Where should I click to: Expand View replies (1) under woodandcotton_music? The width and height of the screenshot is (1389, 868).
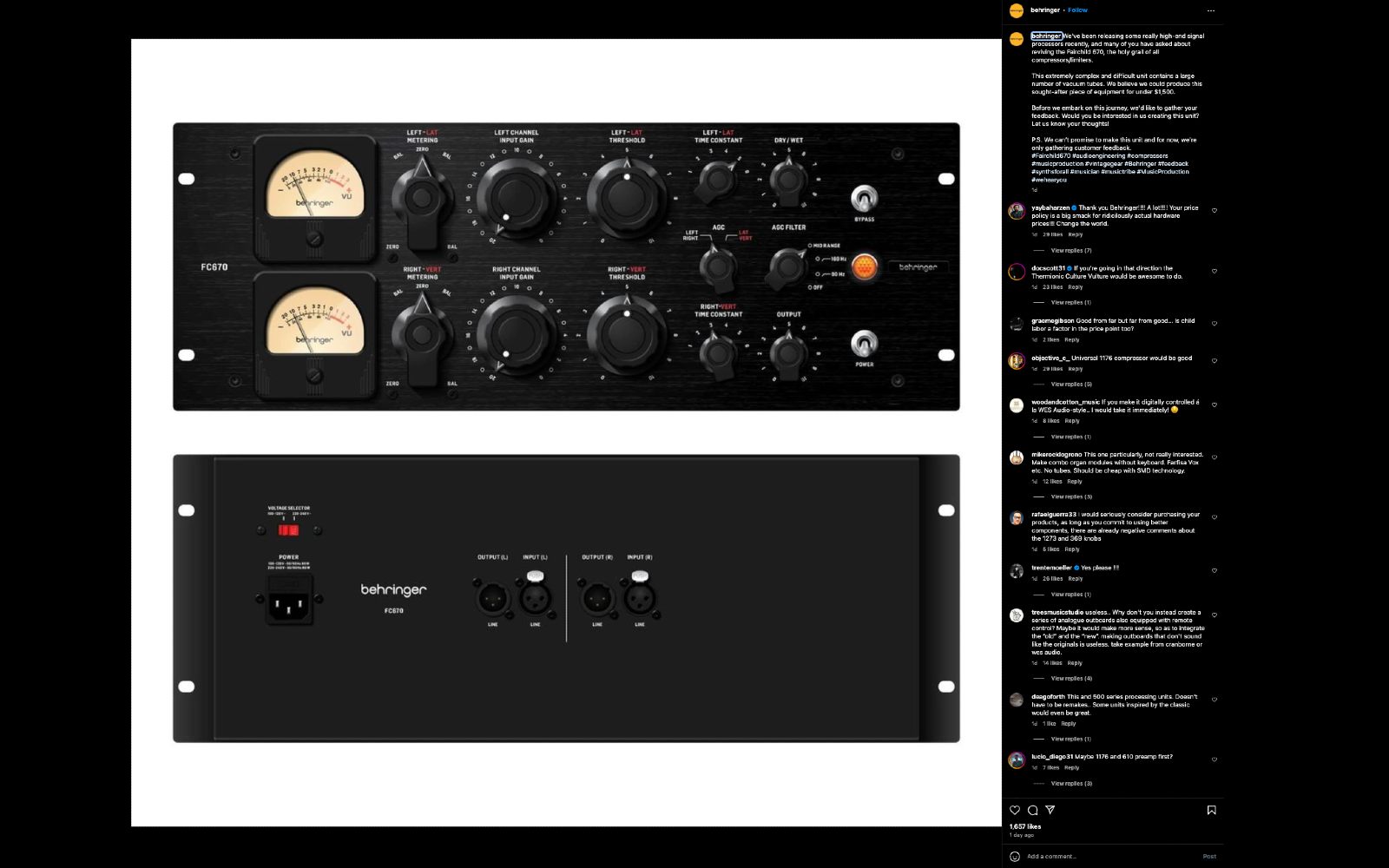pyautogui.click(x=1070, y=437)
